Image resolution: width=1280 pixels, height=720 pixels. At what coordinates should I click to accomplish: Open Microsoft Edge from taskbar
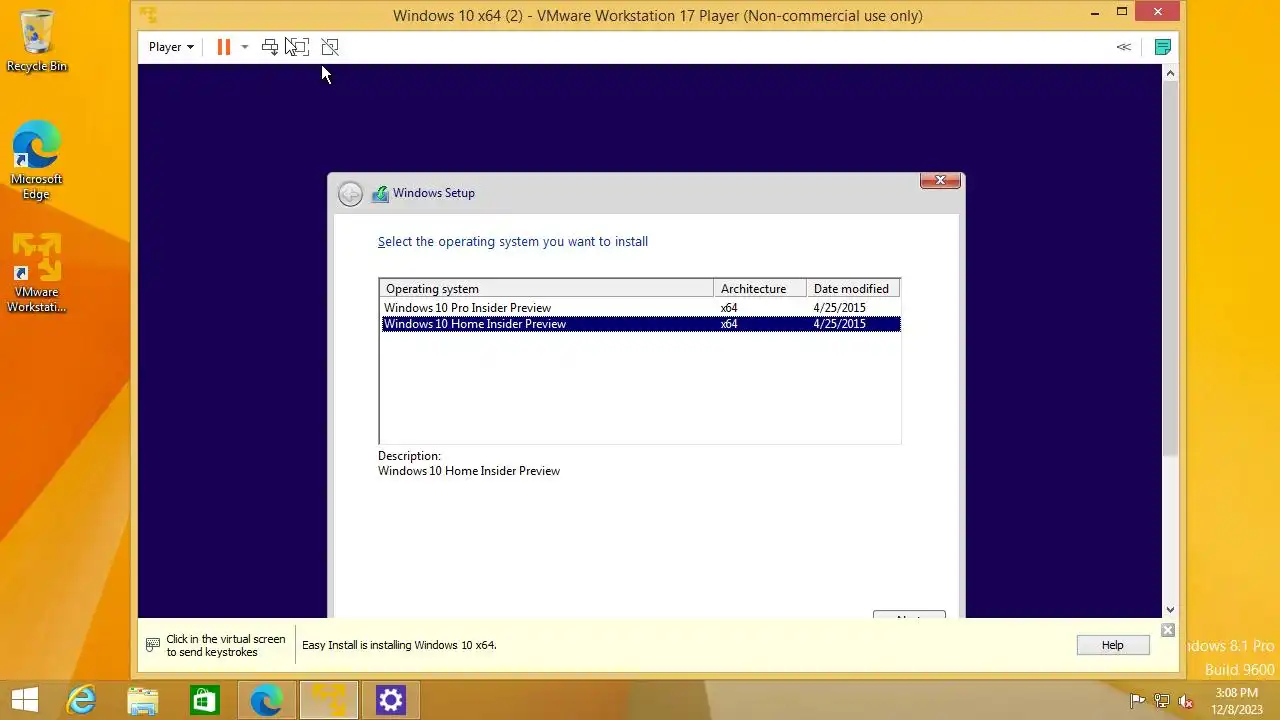267,700
